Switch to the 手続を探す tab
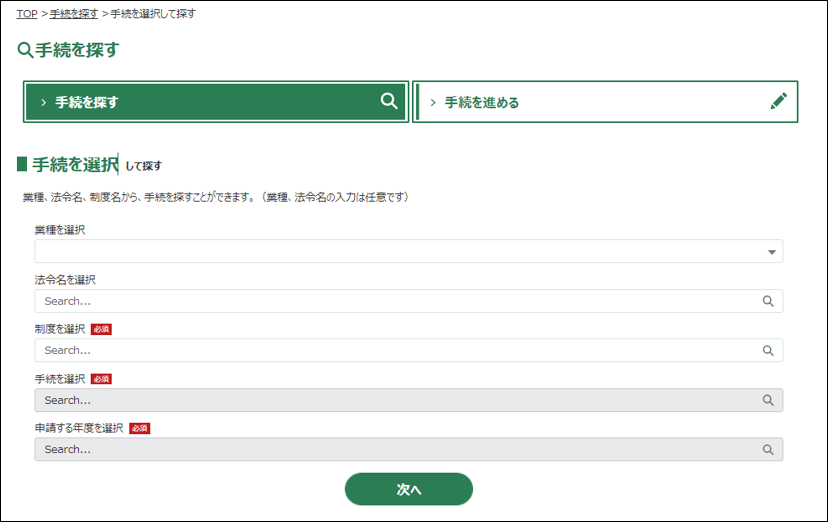The height and width of the screenshot is (522, 828). point(215,102)
